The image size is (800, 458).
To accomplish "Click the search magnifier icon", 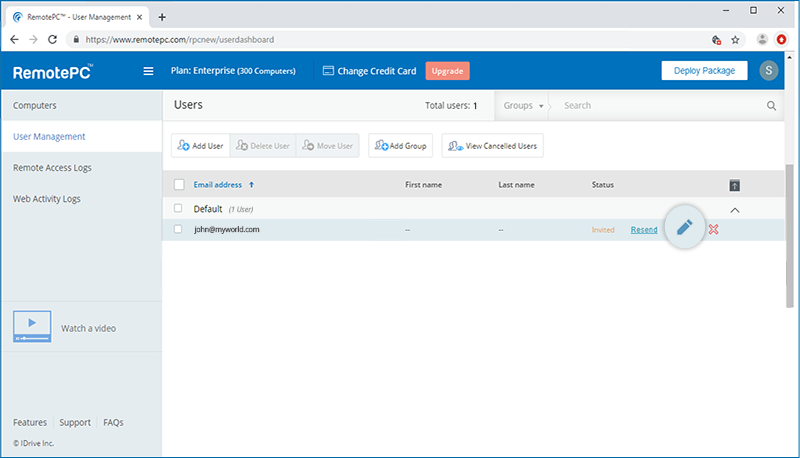I will [771, 106].
